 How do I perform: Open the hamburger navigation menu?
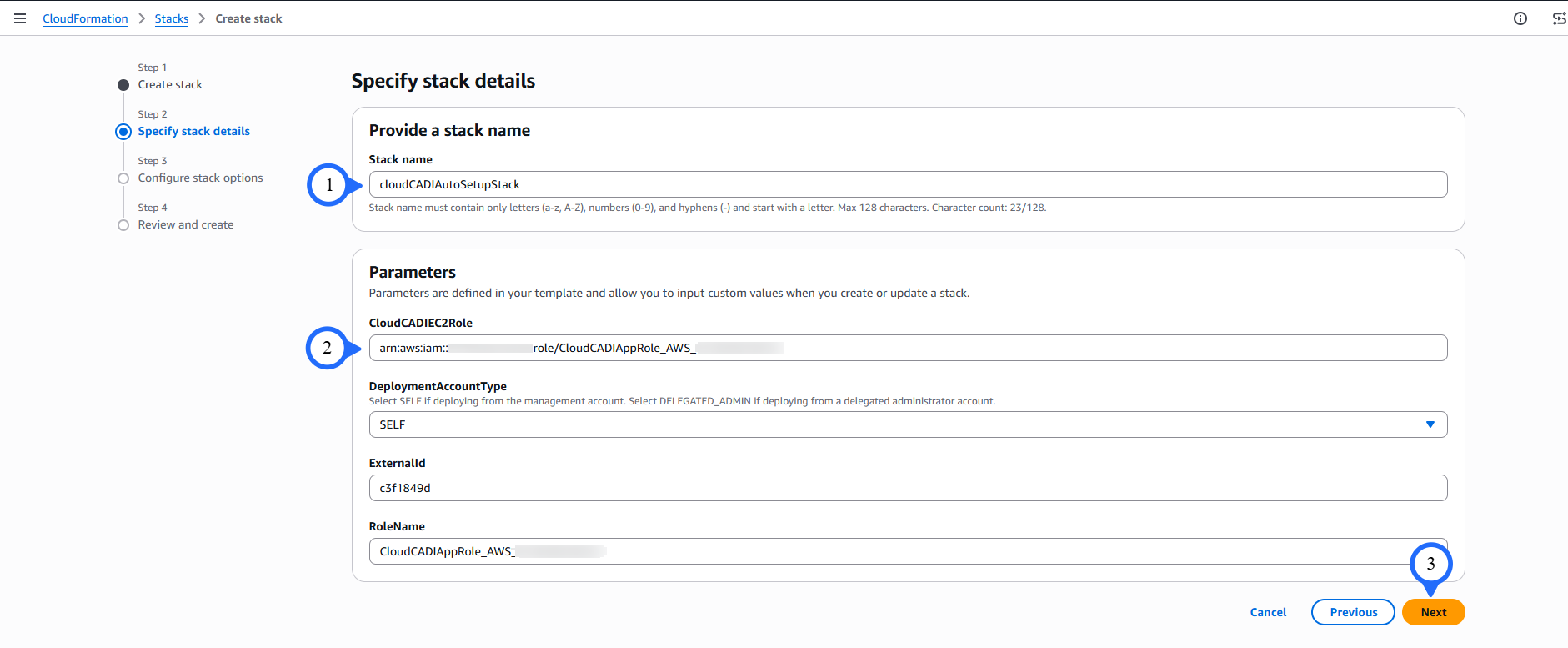click(x=20, y=18)
